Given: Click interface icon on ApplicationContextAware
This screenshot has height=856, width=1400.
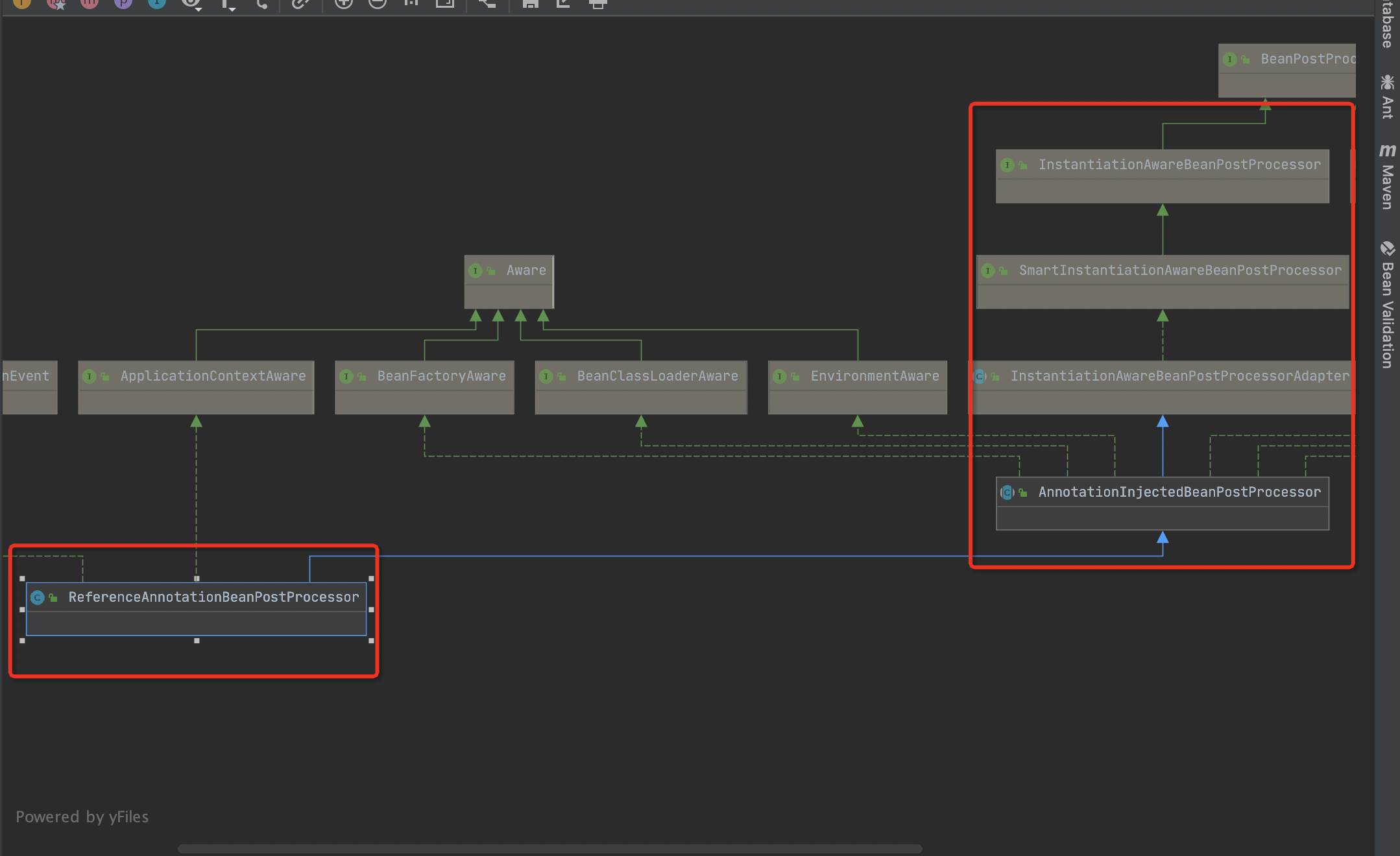Looking at the screenshot, I should (90, 376).
